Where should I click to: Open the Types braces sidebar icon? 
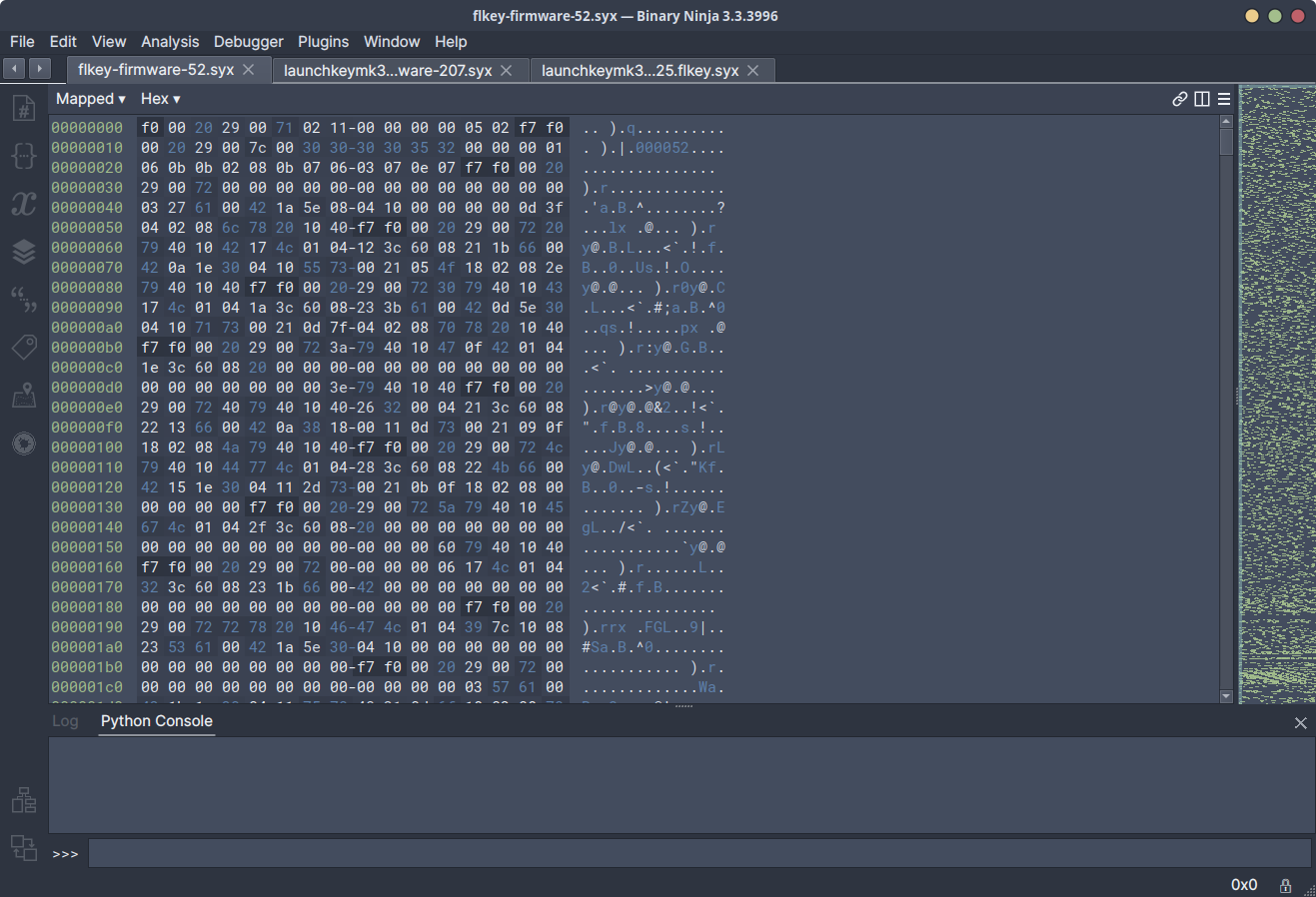click(24, 156)
